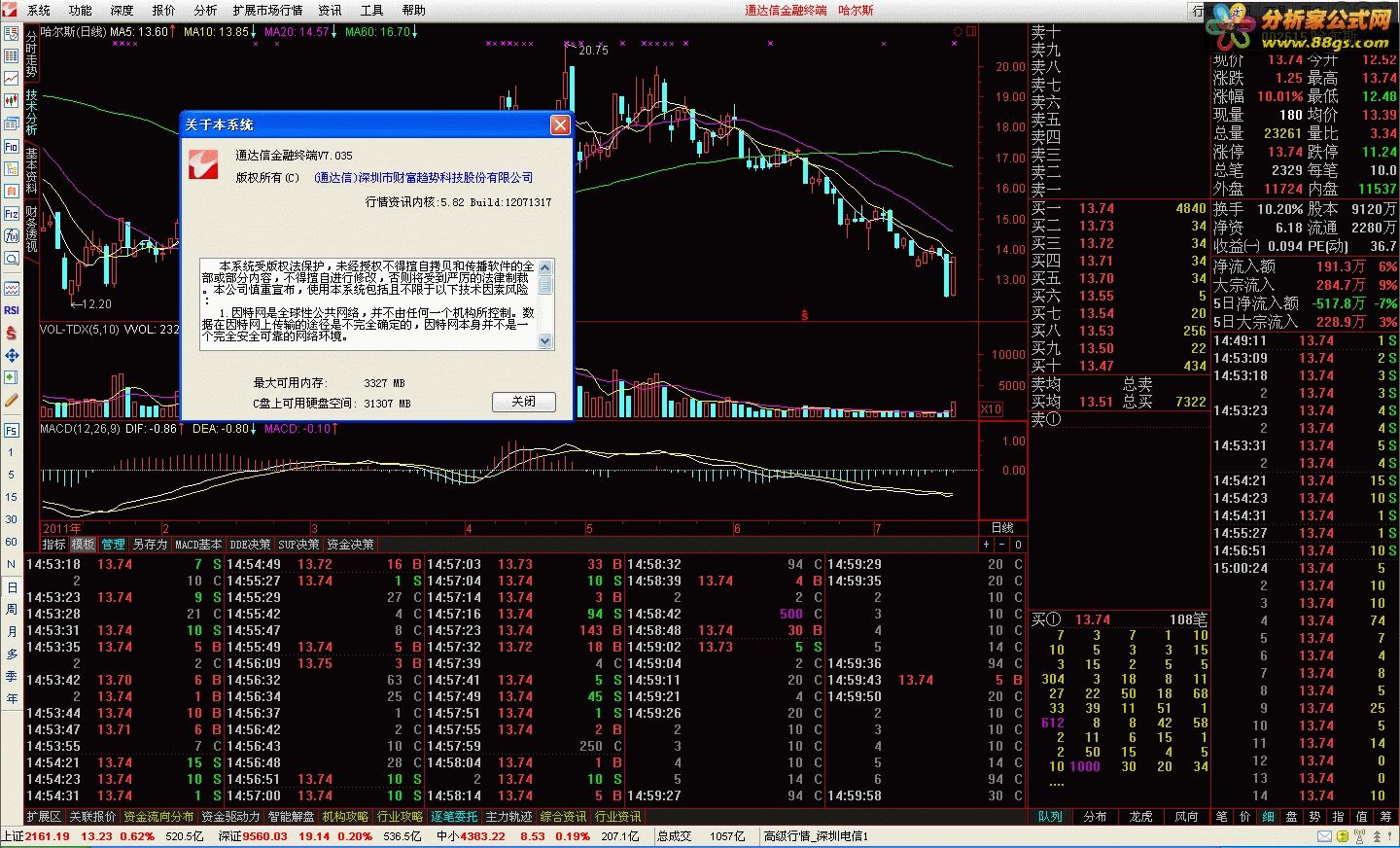Screen dimensions: 1400x848
Task: Click the down arrow of license text scrollbar
Action: (545, 341)
